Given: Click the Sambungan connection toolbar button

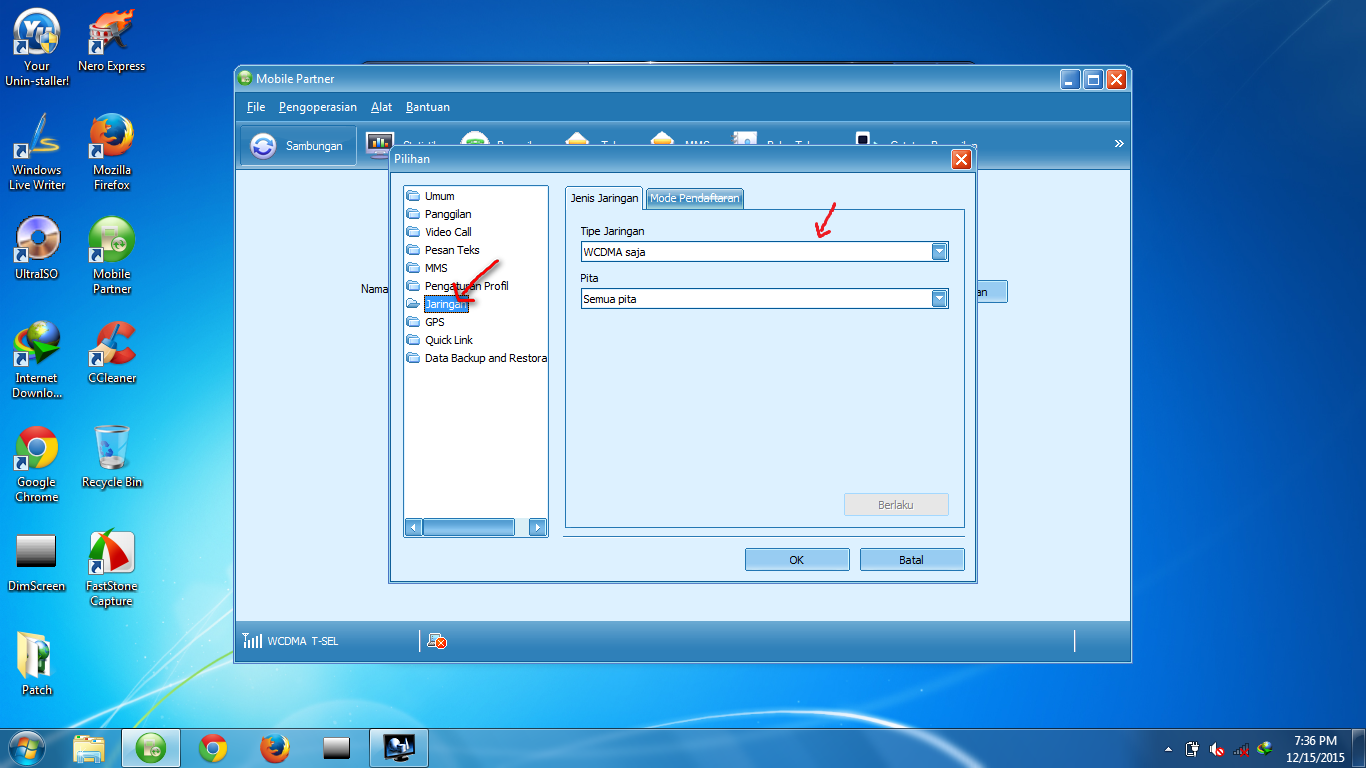Looking at the screenshot, I should click(298, 146).
